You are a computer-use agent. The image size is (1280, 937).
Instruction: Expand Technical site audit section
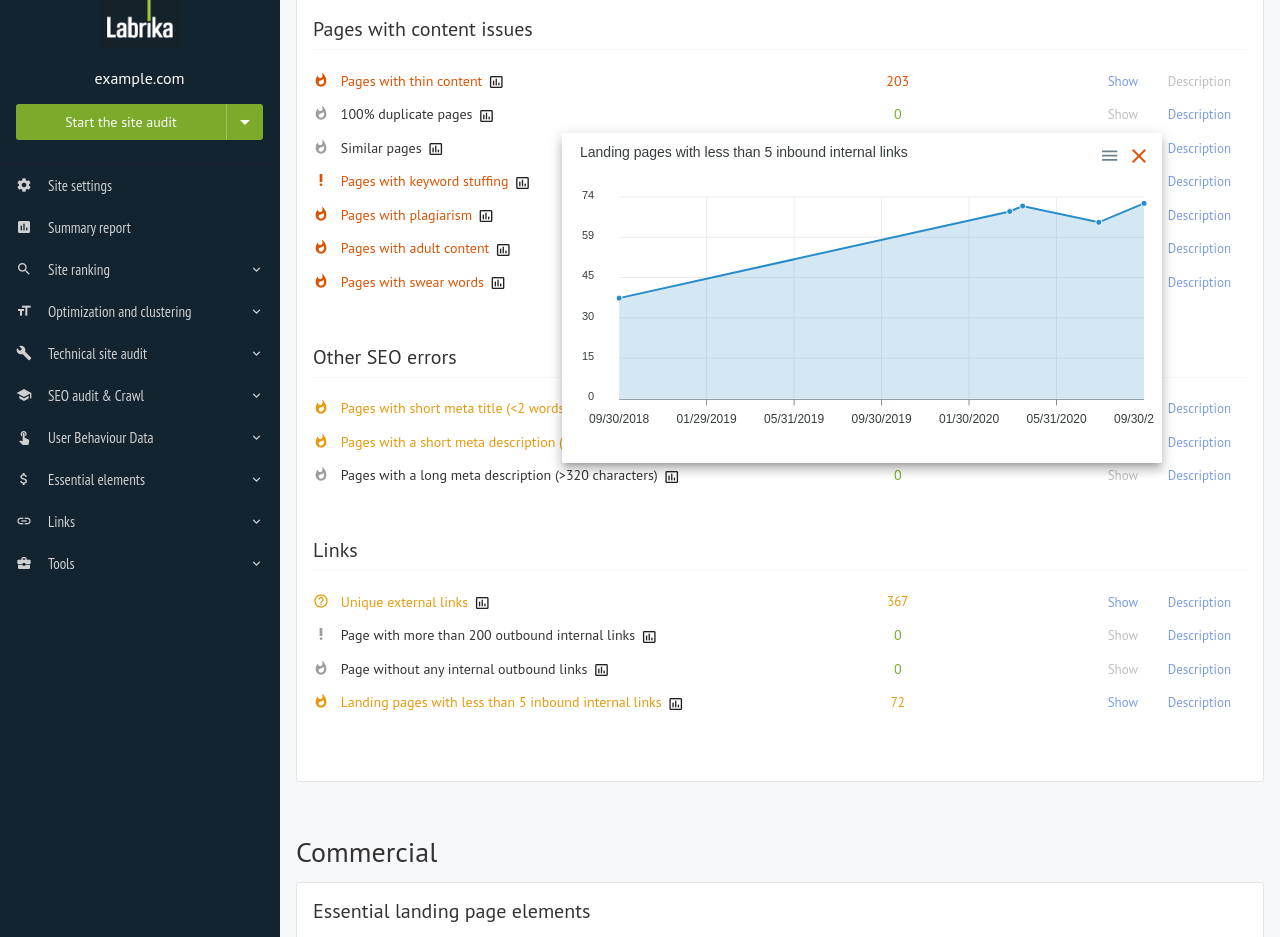tap(139, 354)
